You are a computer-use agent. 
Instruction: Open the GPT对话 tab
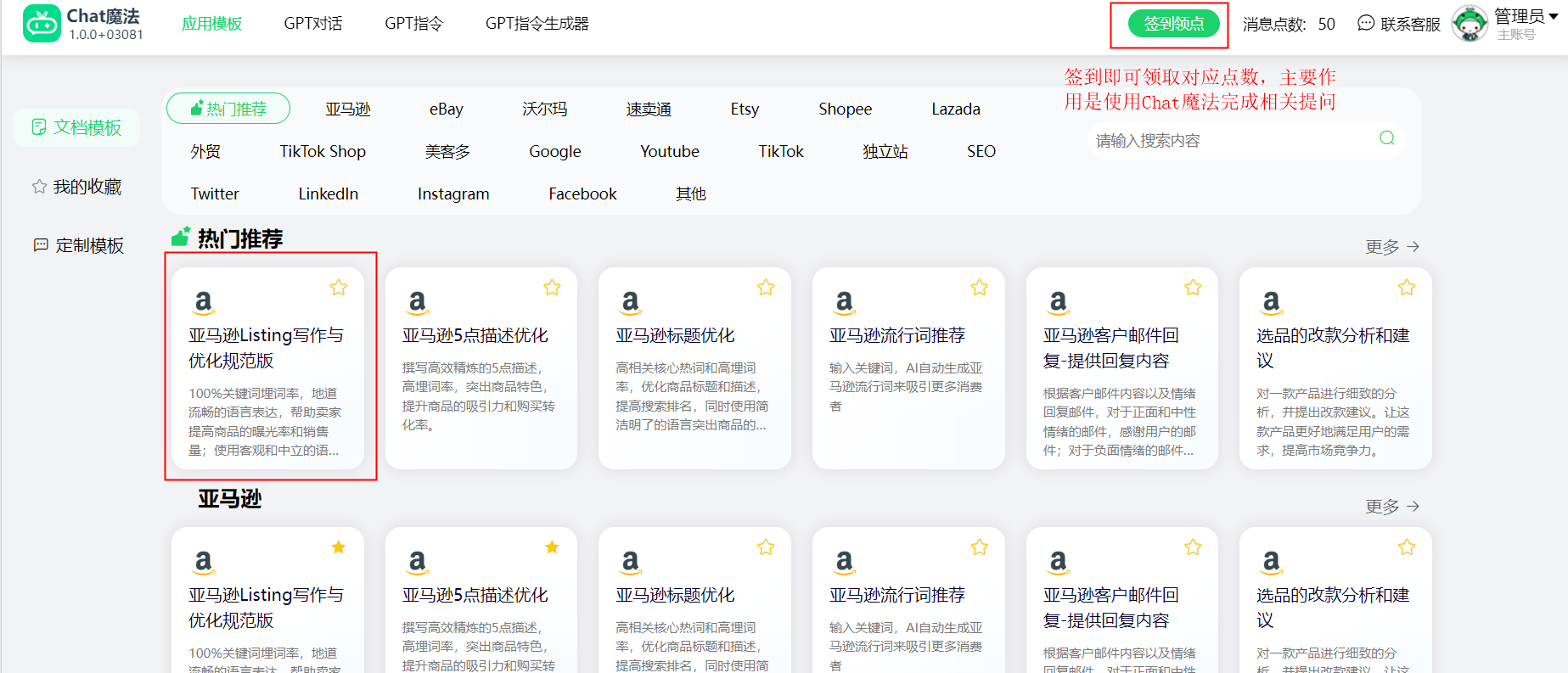coord(313,24)
